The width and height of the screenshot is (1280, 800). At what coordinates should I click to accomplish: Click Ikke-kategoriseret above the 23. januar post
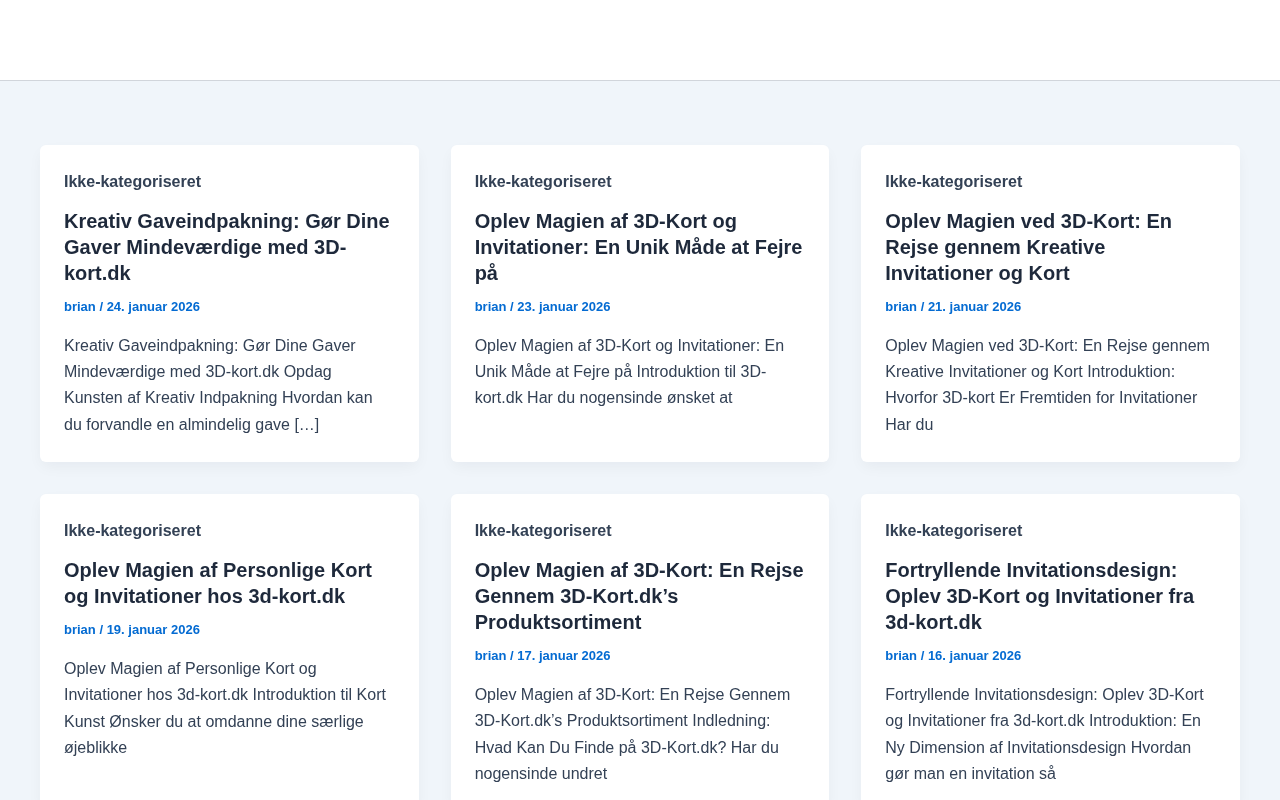click(x=543, y=182)
